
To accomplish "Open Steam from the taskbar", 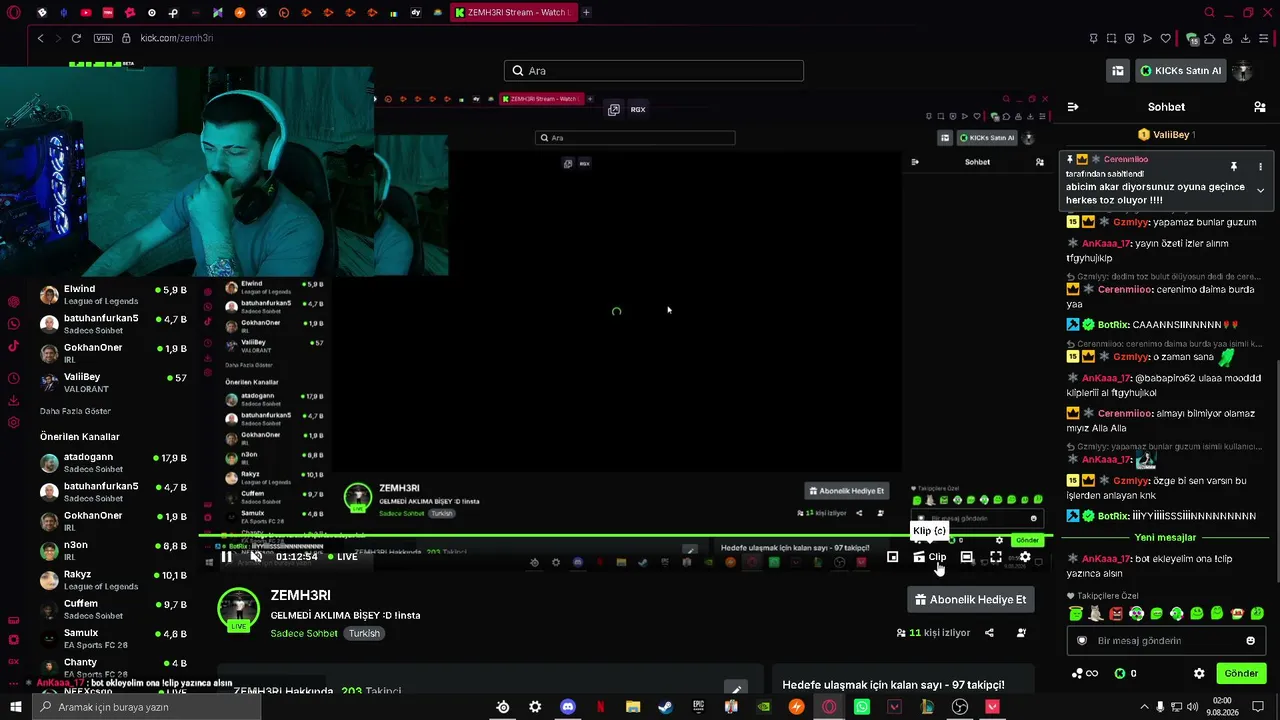I will 665,707.
